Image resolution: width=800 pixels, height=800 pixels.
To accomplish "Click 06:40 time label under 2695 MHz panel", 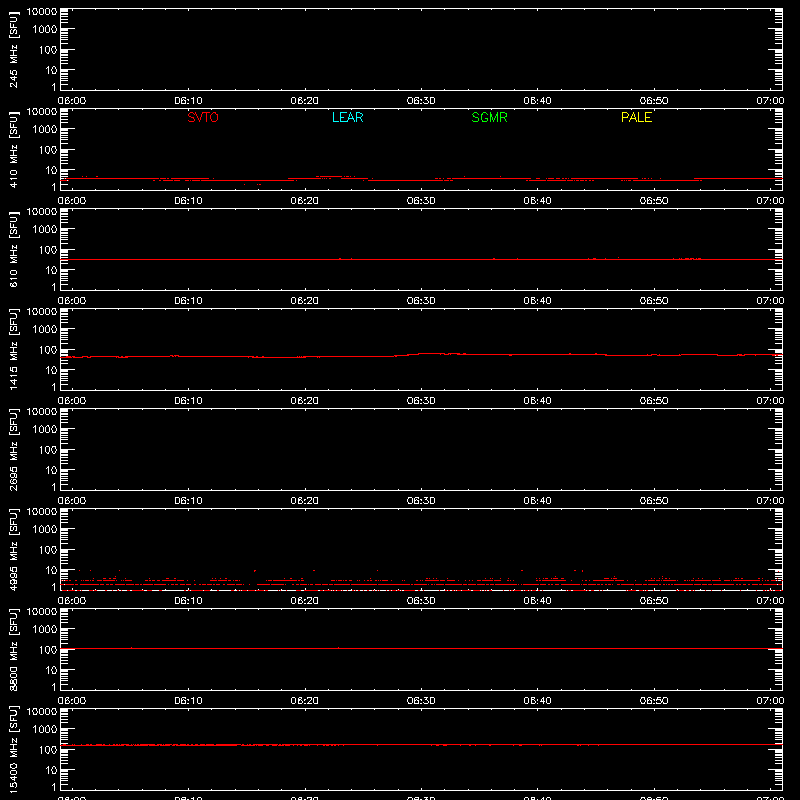I will pos(537,501).
